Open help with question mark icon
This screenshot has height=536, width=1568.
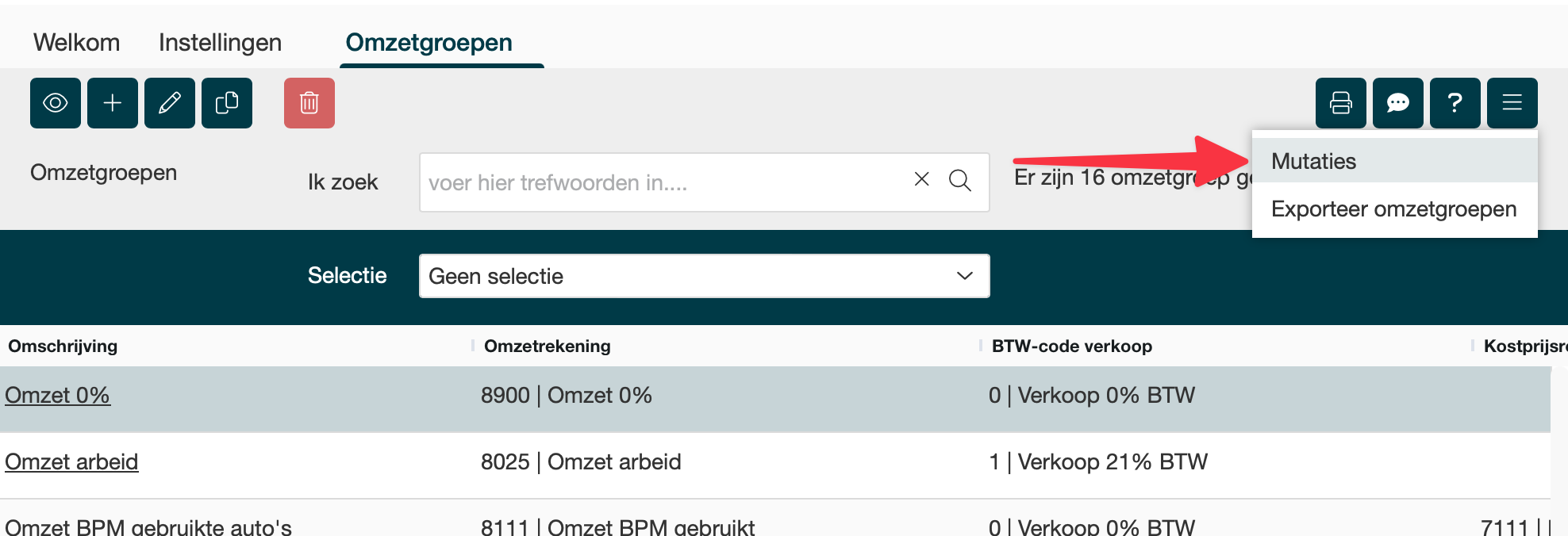[1455, 103]
